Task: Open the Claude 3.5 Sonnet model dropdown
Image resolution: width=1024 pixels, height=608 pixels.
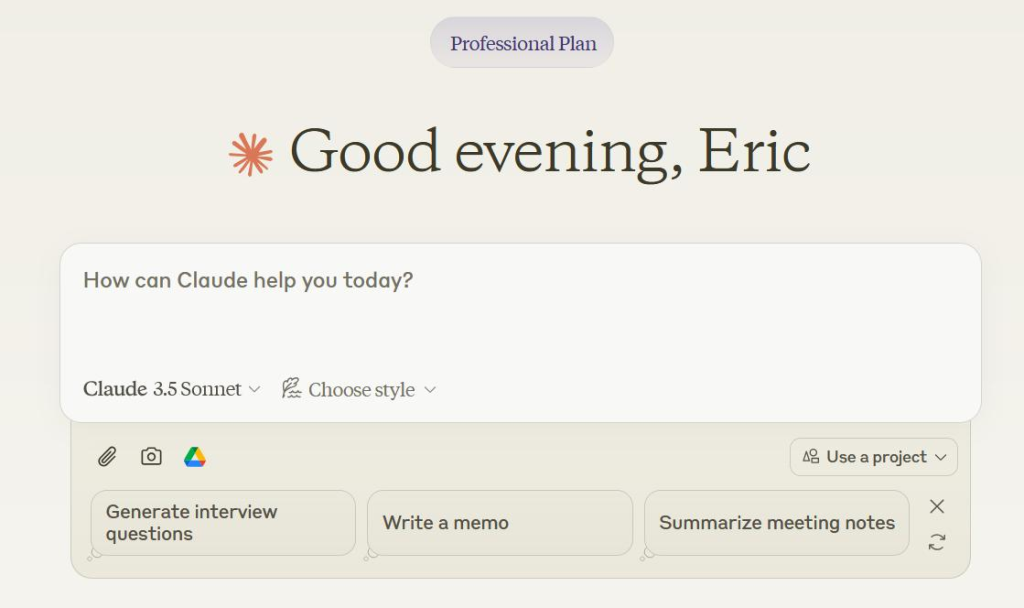Action: (172, 389)
